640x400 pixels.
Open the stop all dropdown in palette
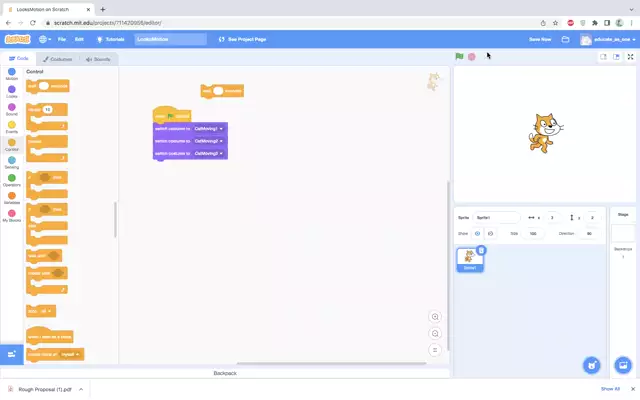46,311
